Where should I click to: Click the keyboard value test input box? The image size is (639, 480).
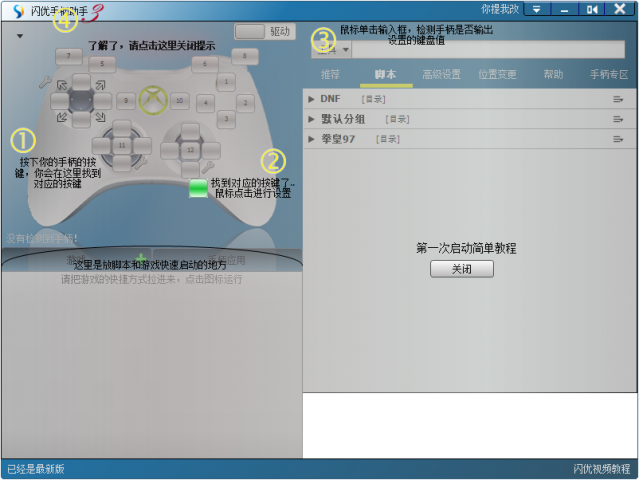pyautogui.click(x=490, y=49)
